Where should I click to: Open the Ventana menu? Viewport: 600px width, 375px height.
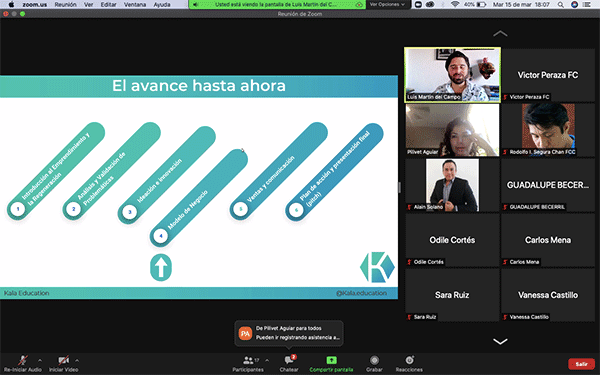click(x=135, y=5)
